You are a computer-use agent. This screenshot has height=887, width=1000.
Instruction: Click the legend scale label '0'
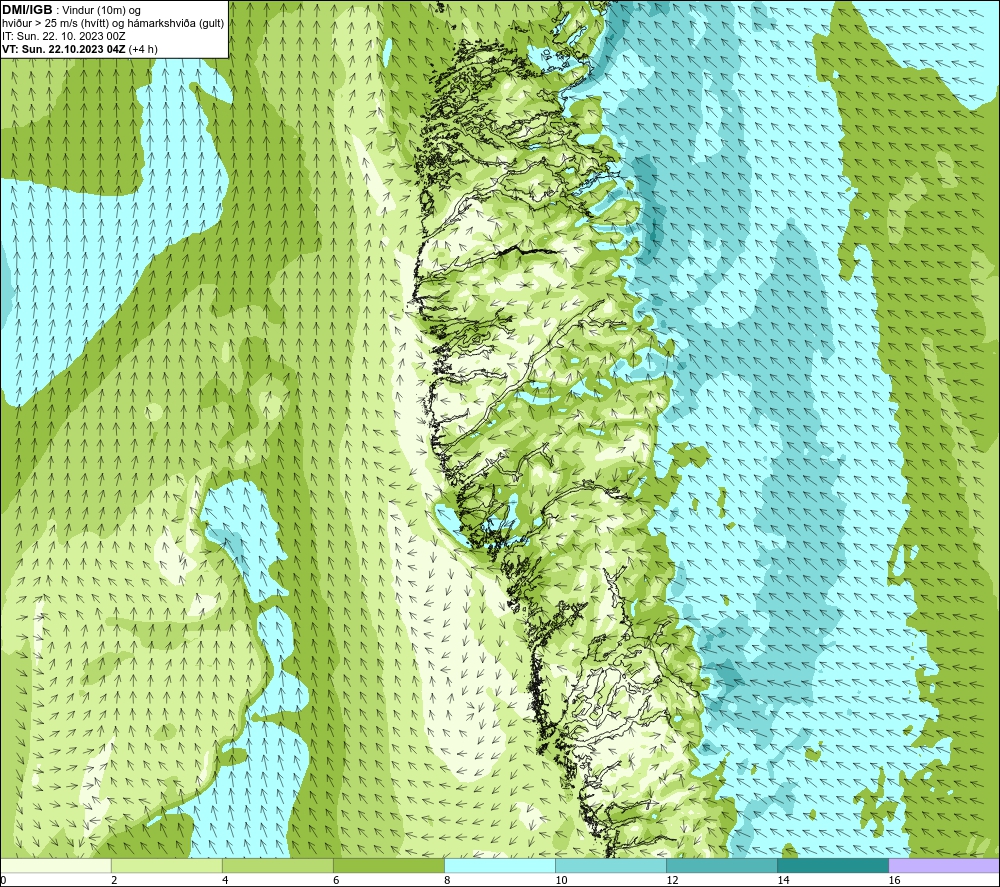pyautogui.click(x=4, y=881)
